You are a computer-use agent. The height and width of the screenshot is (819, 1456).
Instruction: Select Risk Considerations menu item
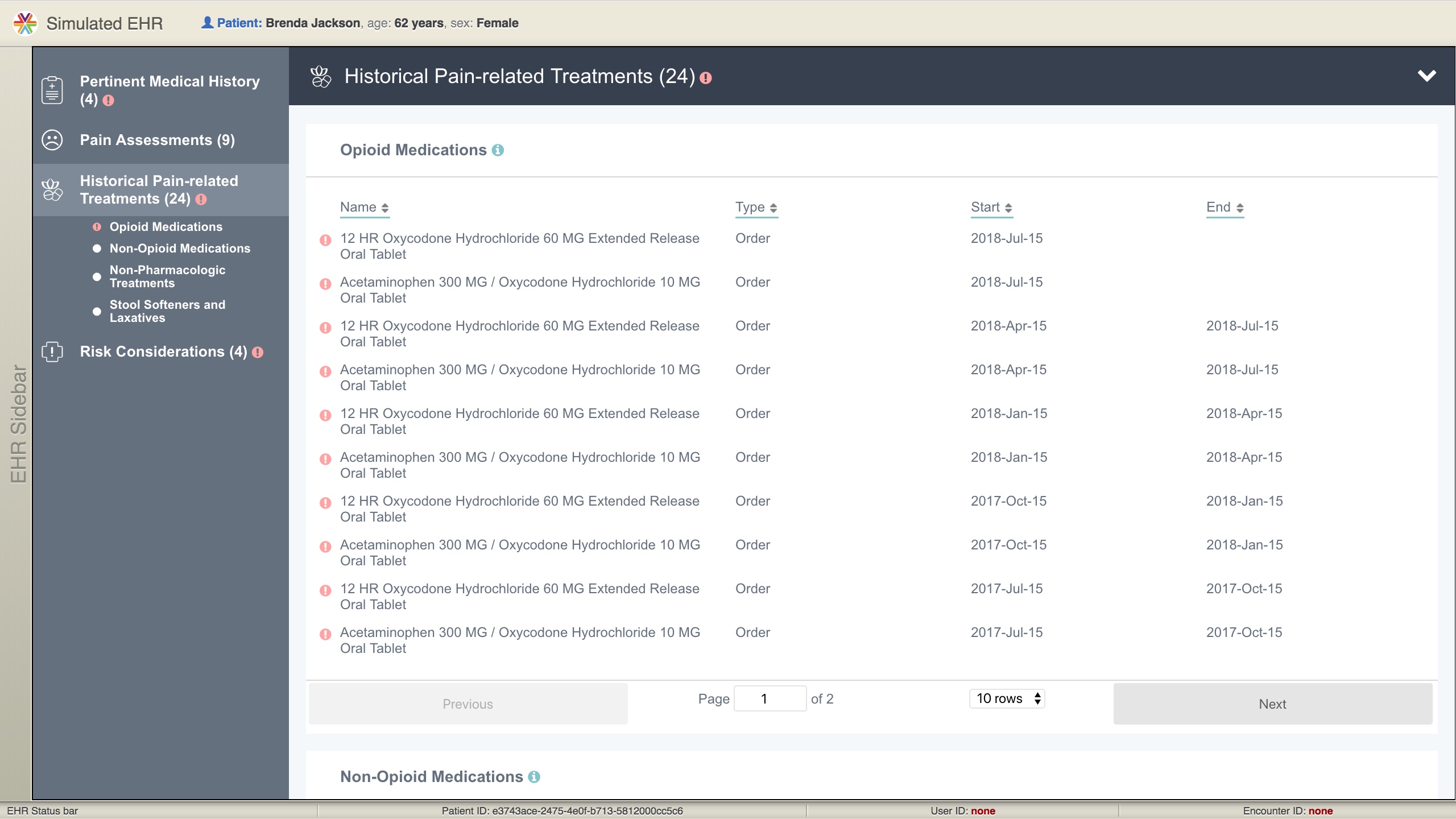point(160,351)
